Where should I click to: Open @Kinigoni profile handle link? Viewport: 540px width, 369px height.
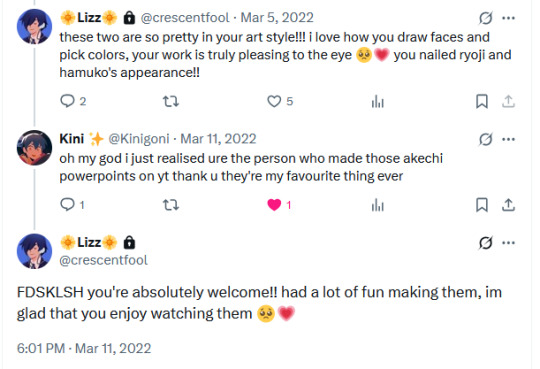(x=139, y=139)
